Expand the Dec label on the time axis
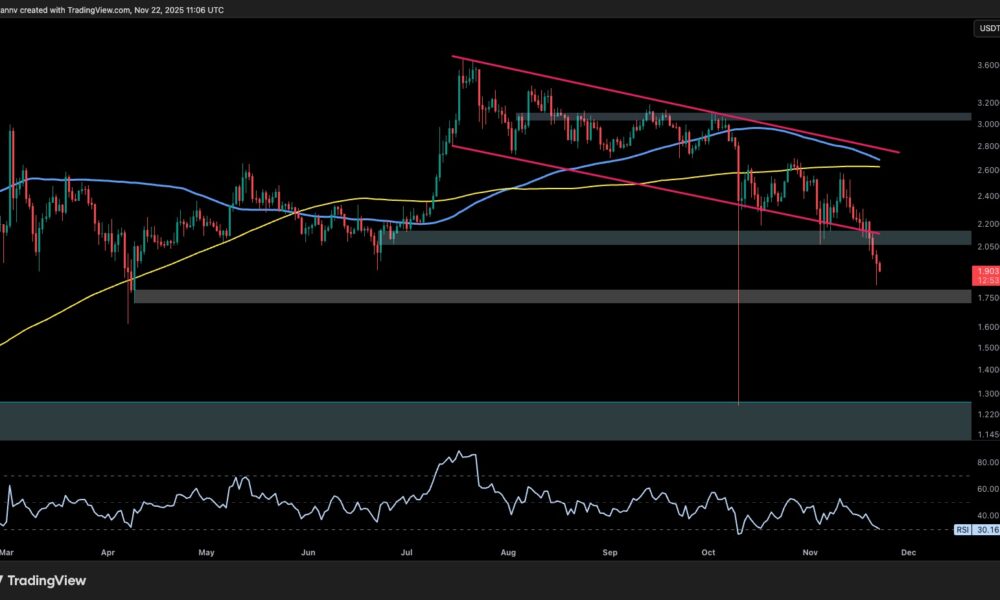Image resolution: width=1000 pixels, height=600 pixels. coord(907,552)
